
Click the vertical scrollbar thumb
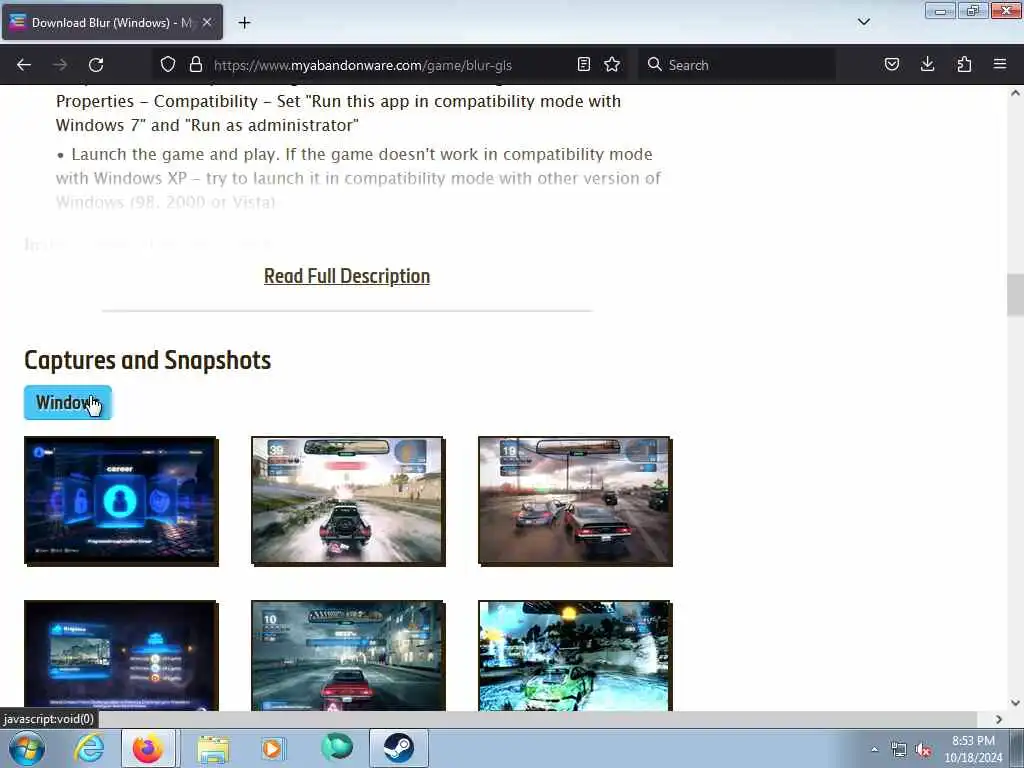point(1015,295)
